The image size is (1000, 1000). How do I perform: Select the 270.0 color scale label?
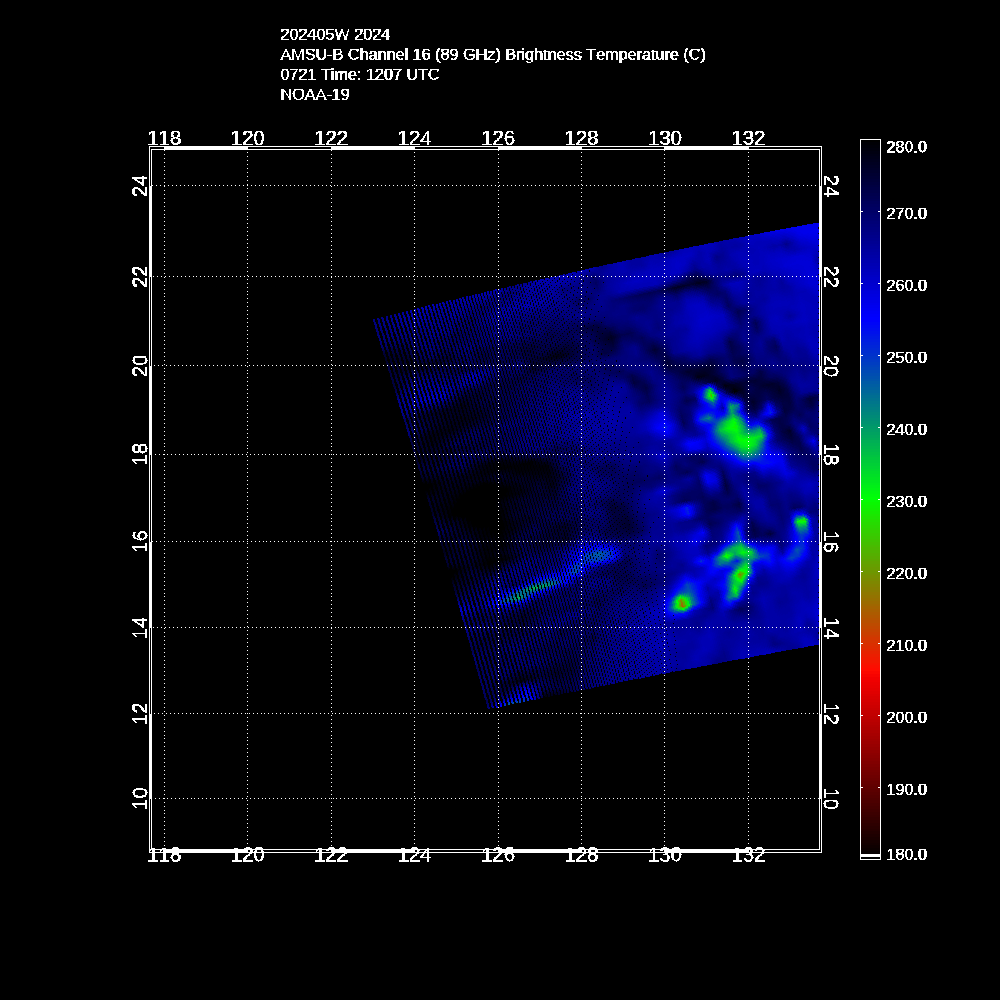click(x=906, y=214)
